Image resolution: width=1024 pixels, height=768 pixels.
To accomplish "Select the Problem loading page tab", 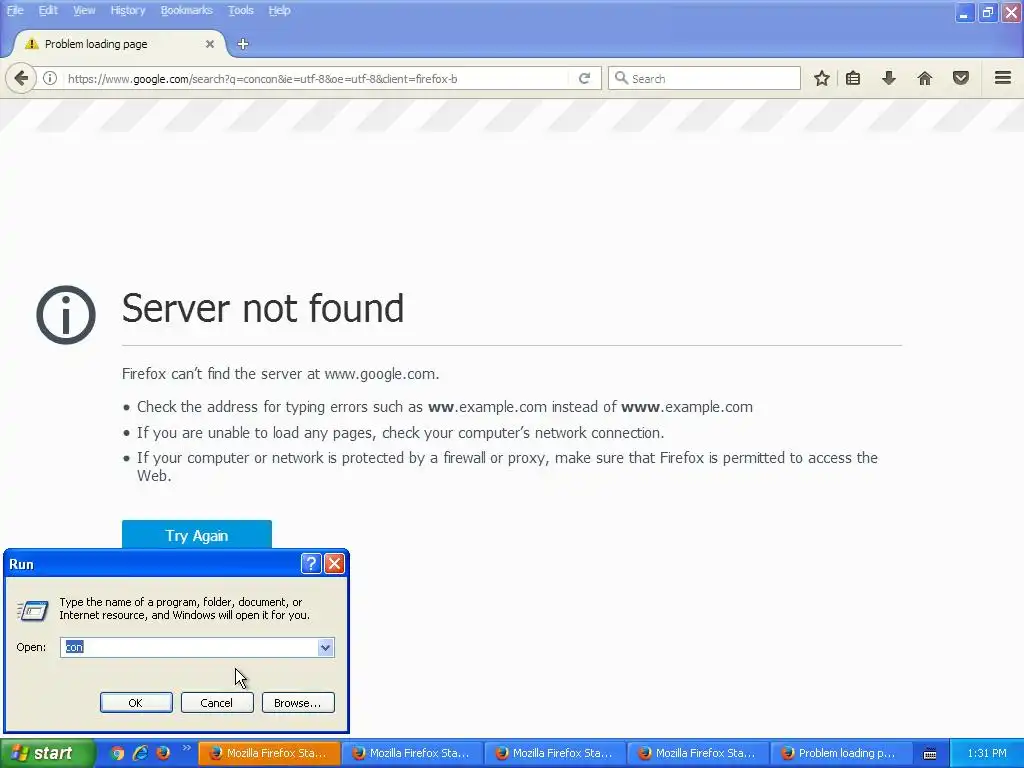I will pos(119,44).
